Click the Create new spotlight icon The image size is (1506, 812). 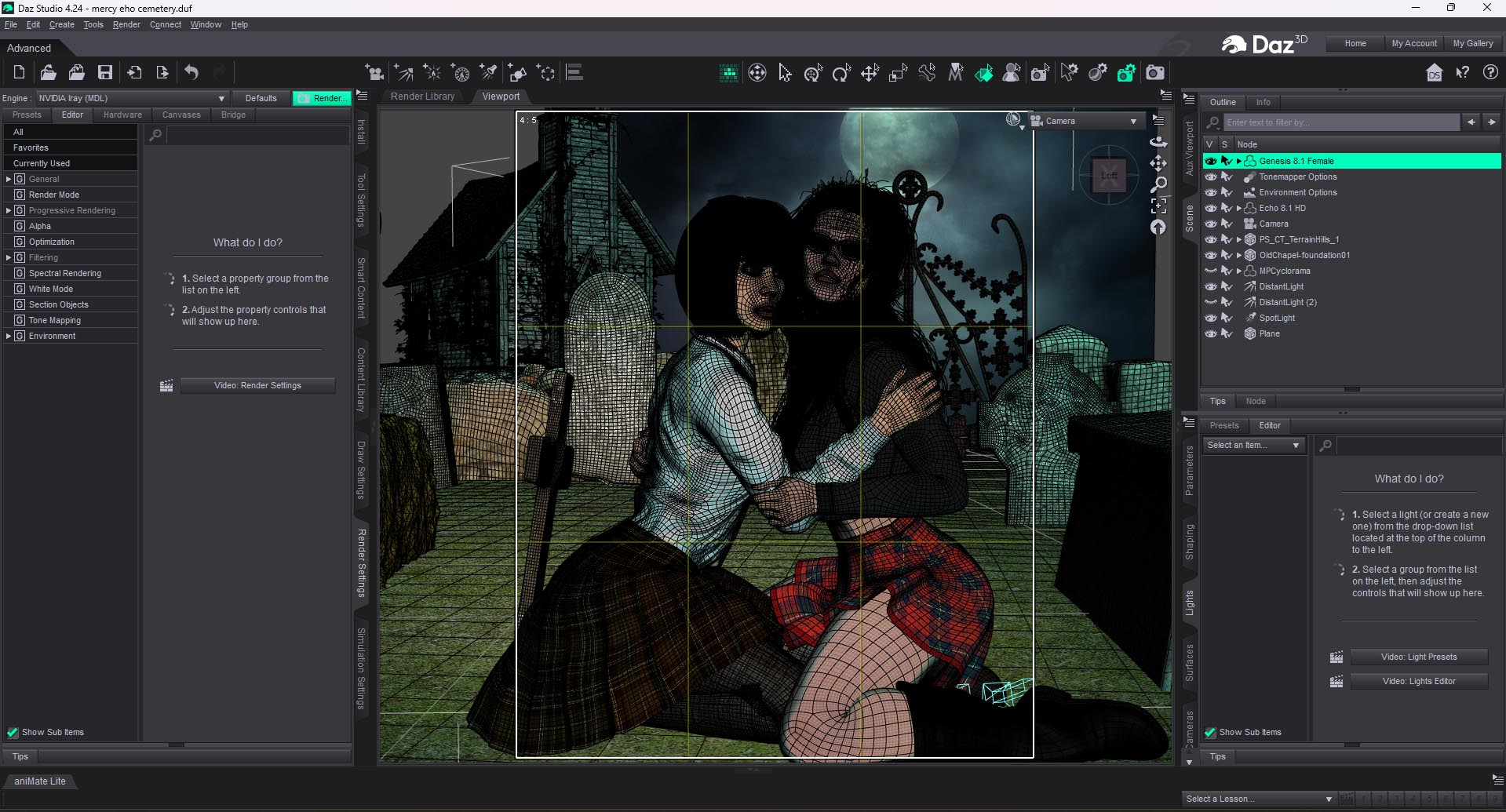tap(488, 73)
